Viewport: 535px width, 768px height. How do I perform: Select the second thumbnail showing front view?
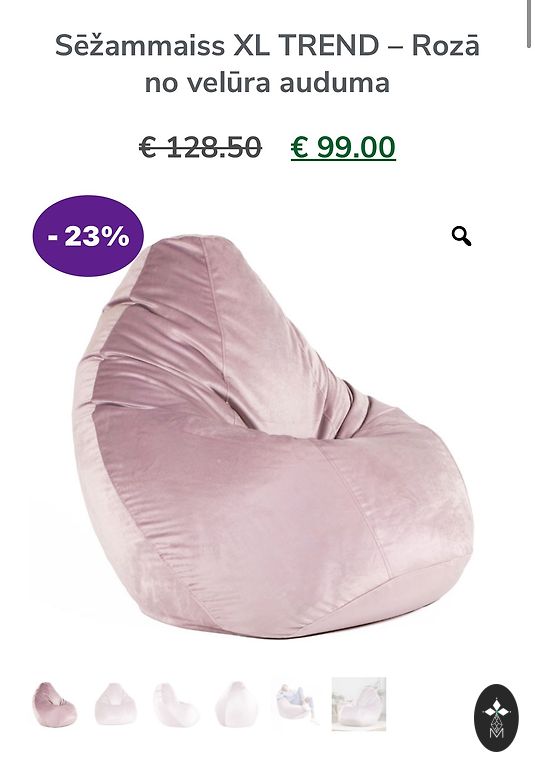(x=115, y=704)
